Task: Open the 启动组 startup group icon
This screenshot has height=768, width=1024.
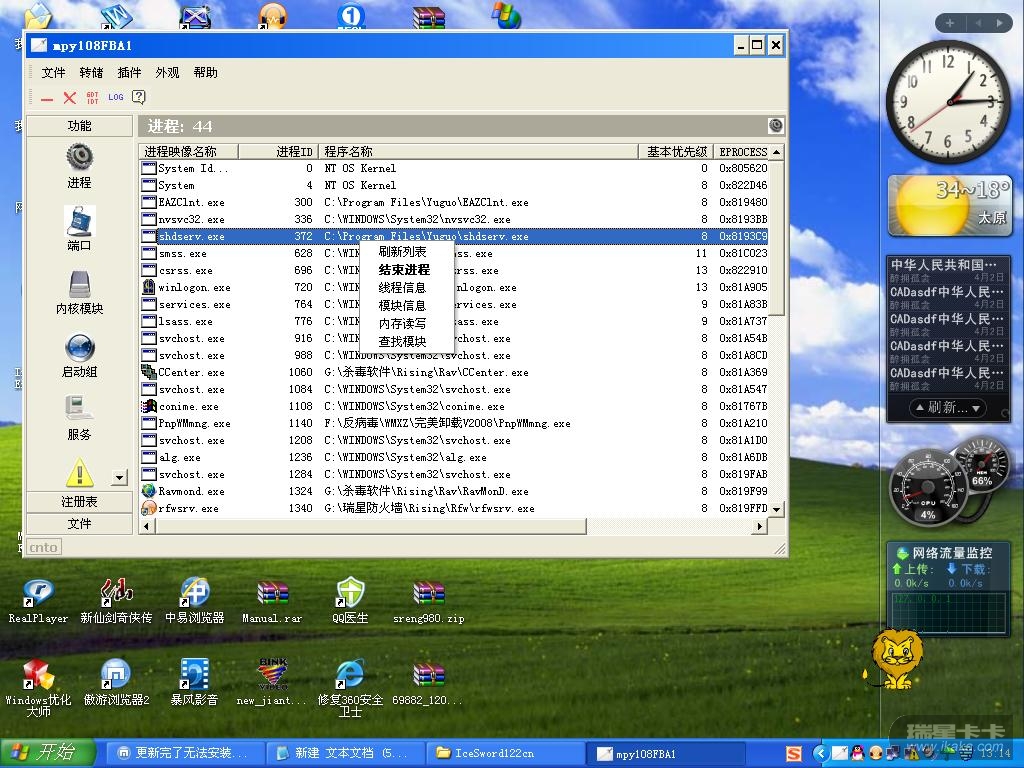Action: click(79, 348)
